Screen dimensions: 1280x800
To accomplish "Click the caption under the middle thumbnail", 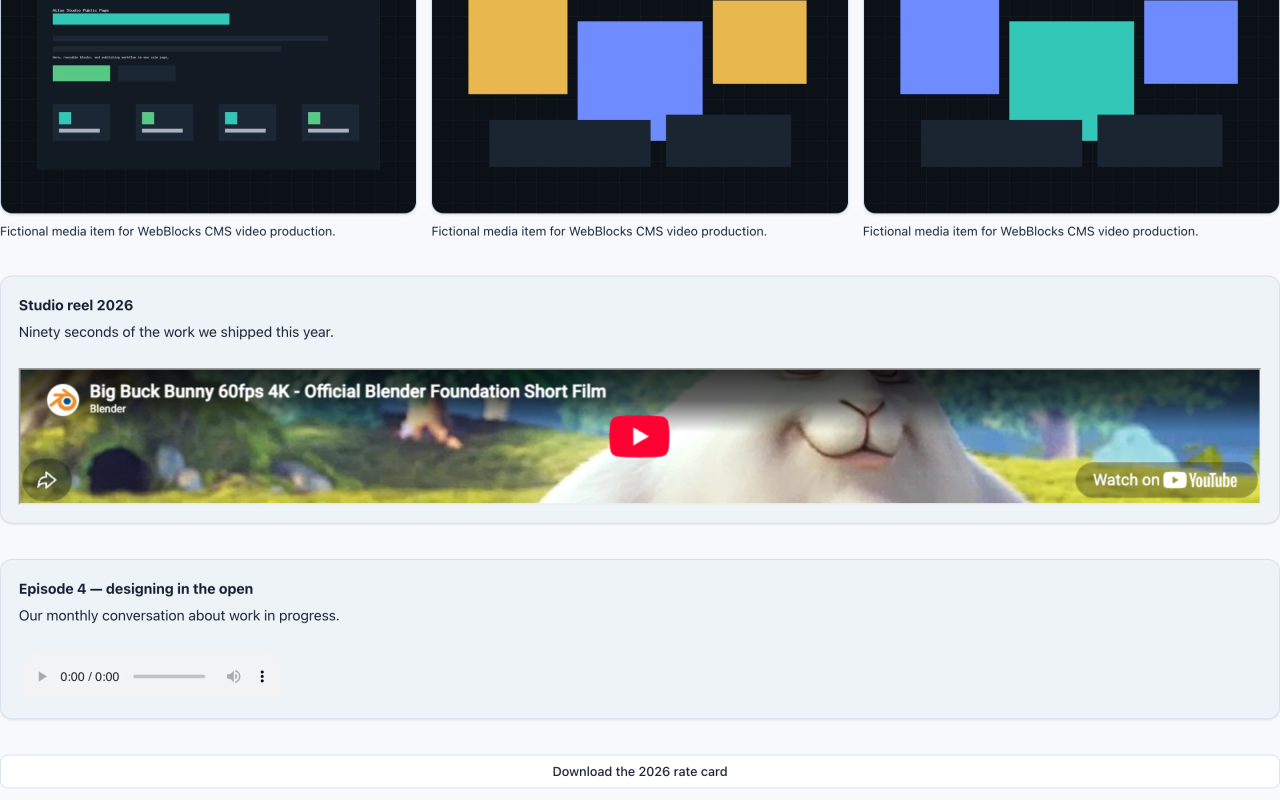I will coord(599,231).
